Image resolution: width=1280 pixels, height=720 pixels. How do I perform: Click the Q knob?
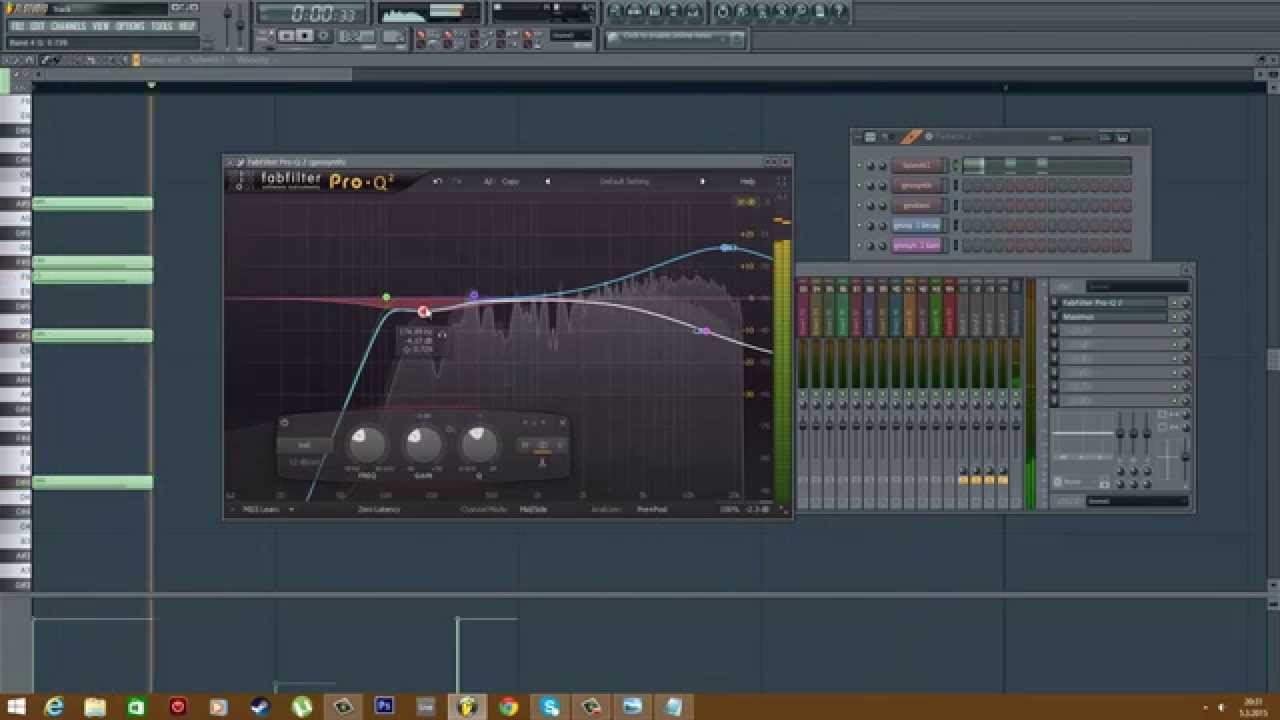[x=479, y=445]
